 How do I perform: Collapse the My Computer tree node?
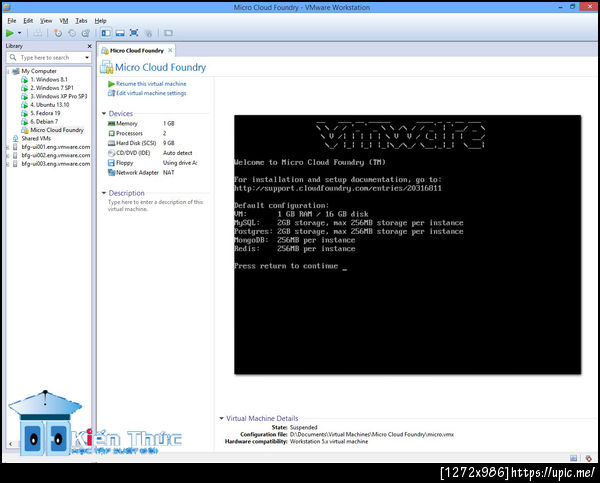(x=8, y=71)
